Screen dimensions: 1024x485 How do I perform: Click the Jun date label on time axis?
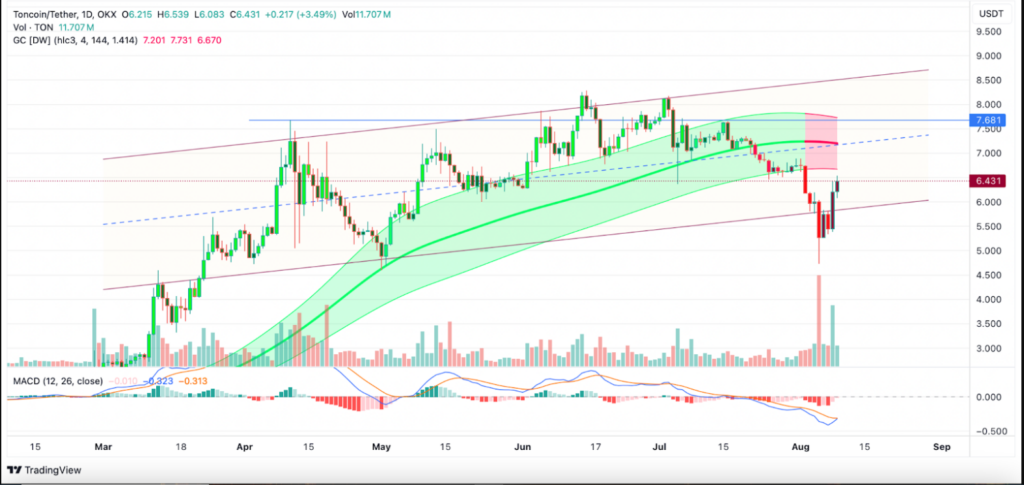pyautogui.click(x=524, y=447)
